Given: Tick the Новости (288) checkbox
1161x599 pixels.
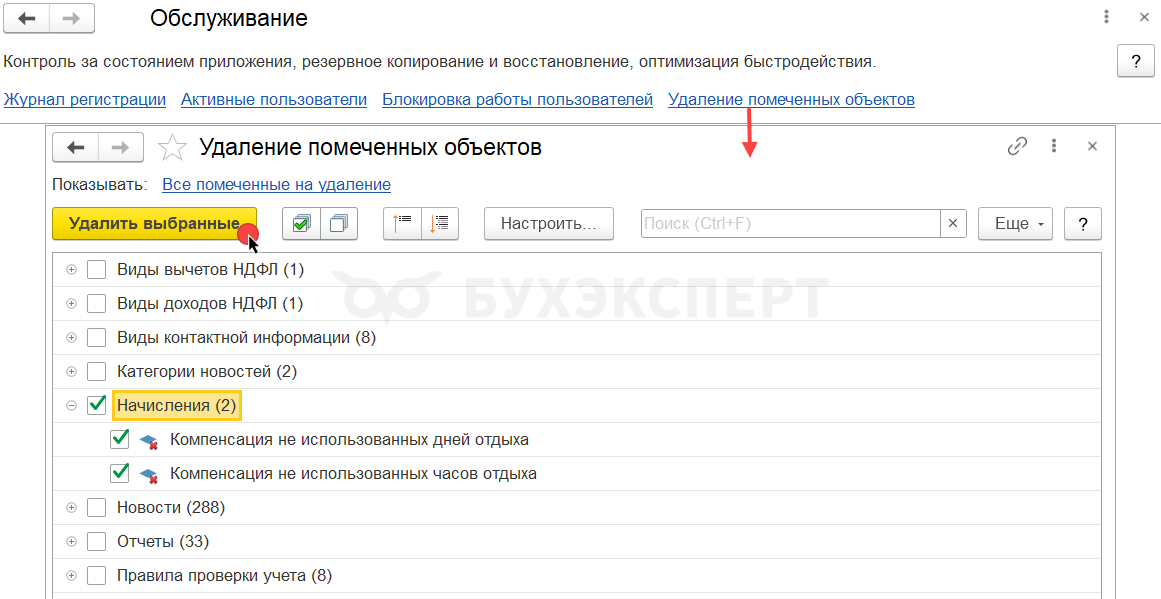Looking at the screenshot, I should point(96,507).
